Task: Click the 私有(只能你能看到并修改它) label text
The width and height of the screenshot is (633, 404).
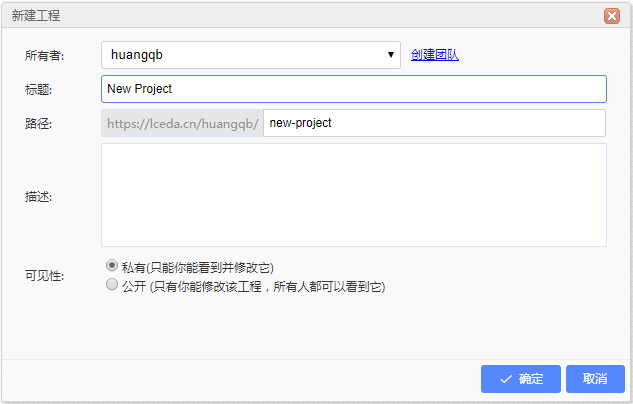Action: [x=198, y=268]
